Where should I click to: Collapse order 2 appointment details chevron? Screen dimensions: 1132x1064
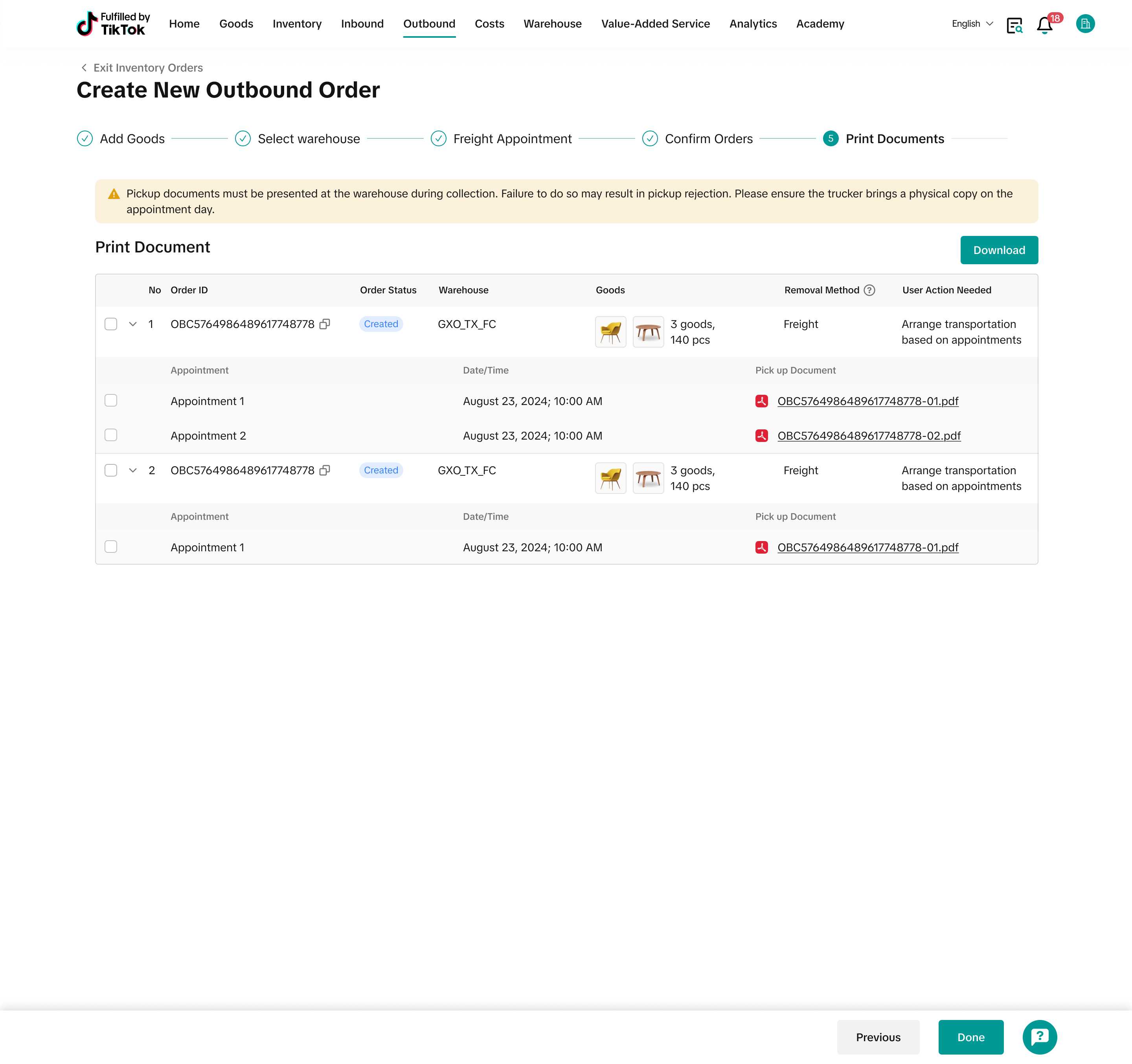(x=133, y=471)
